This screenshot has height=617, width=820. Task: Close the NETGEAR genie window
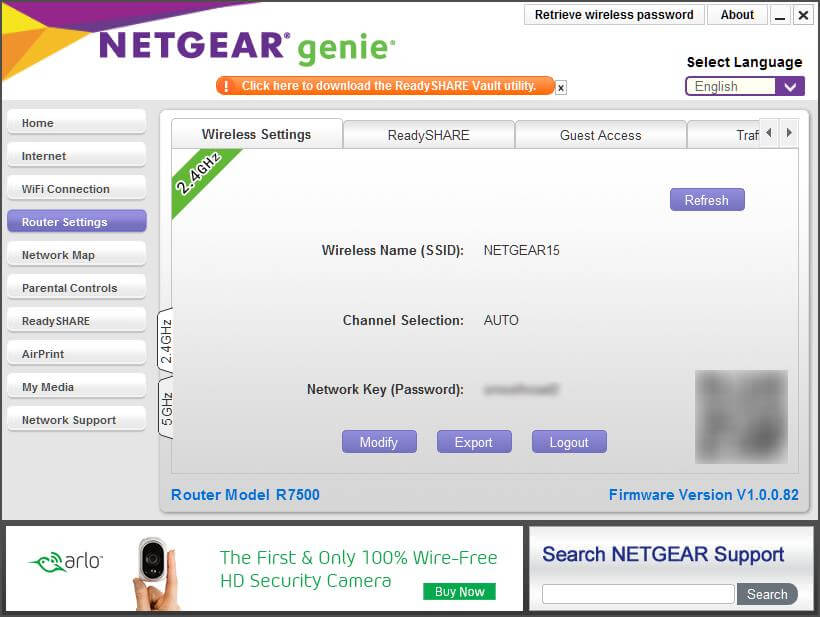coord(803,16)
